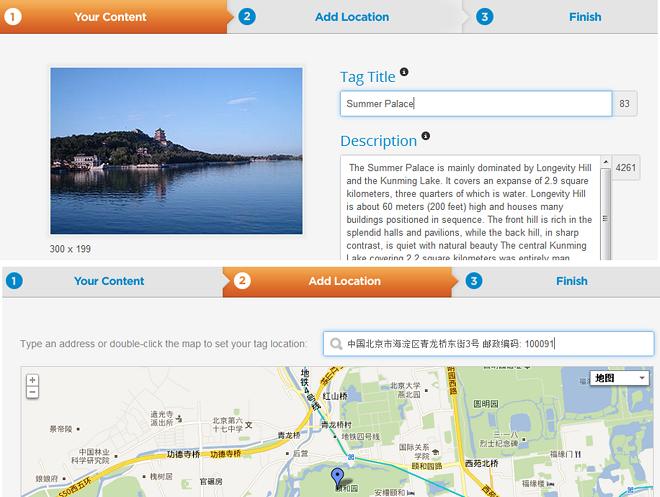
Task: Click the Tag Title info icon
Action: click(x=404, y=72)
